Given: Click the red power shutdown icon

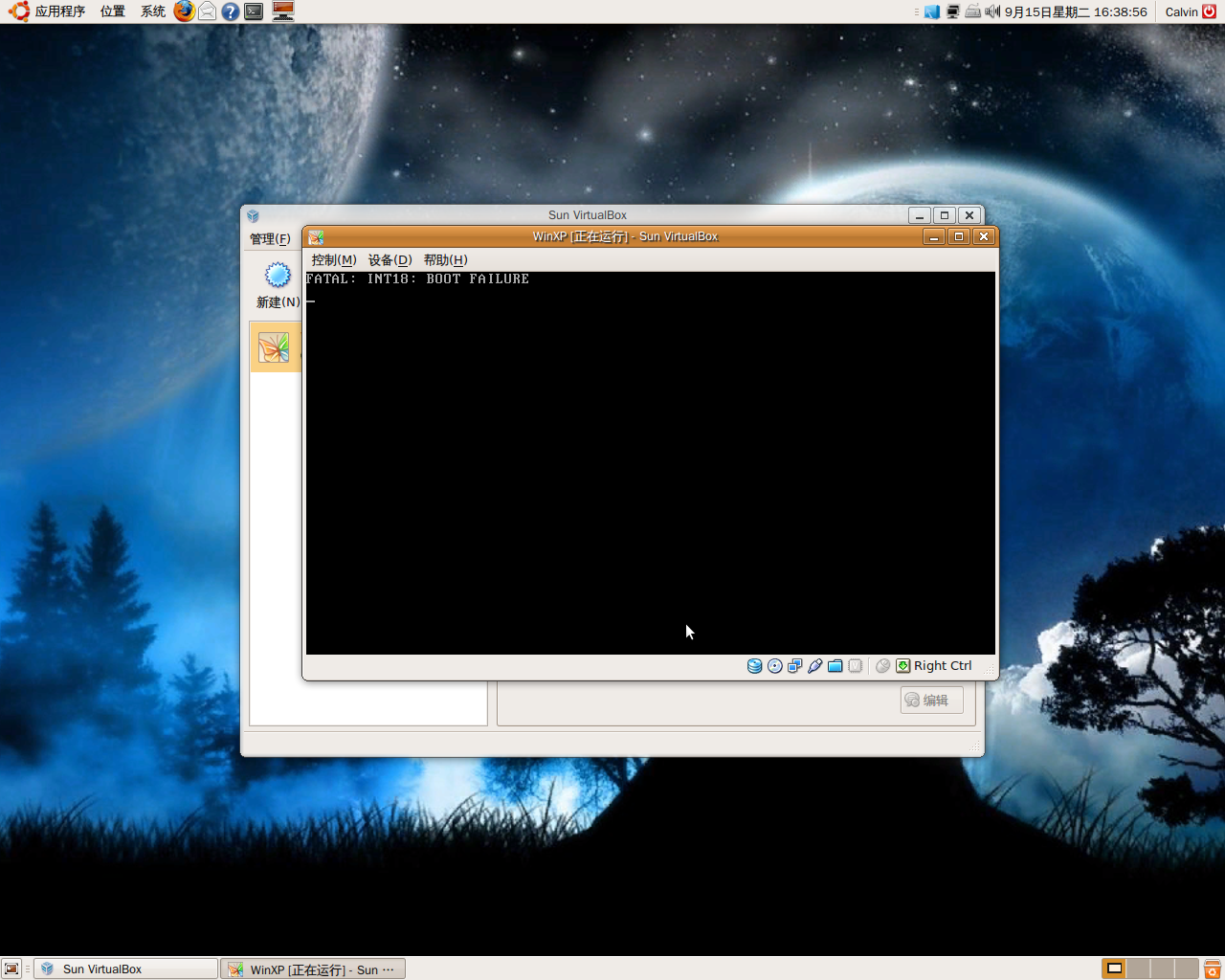Looking at the screenshot, I should pos(1210,11).
